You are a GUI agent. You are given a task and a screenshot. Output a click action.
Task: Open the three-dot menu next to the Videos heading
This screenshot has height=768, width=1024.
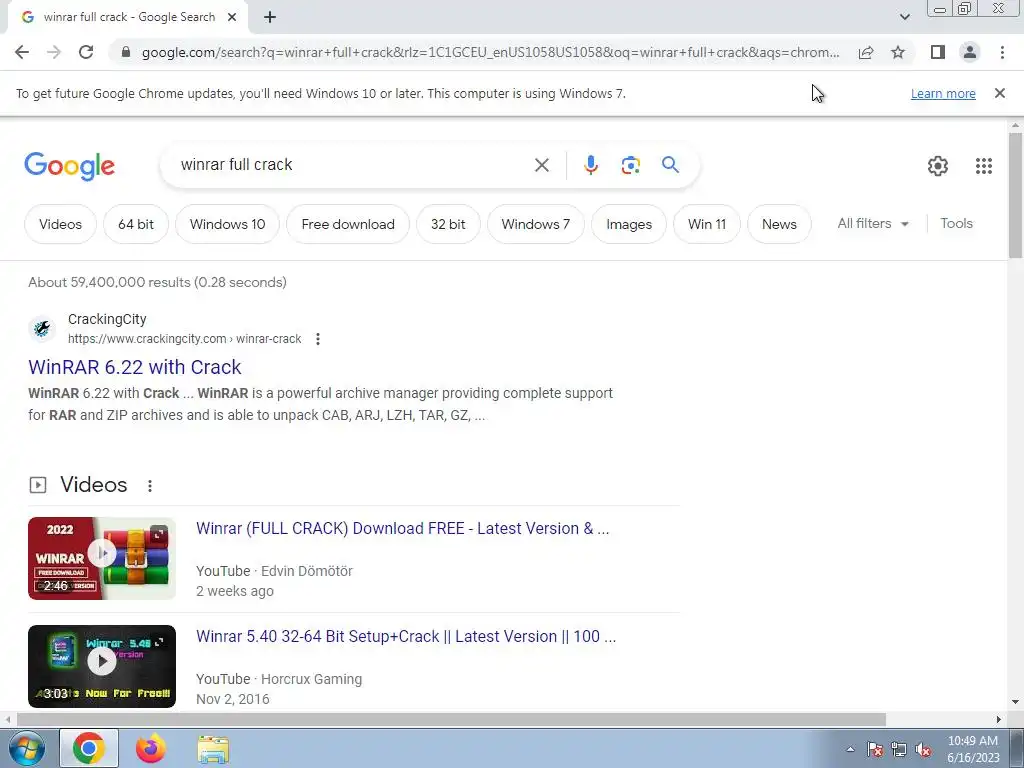(150, 486)
